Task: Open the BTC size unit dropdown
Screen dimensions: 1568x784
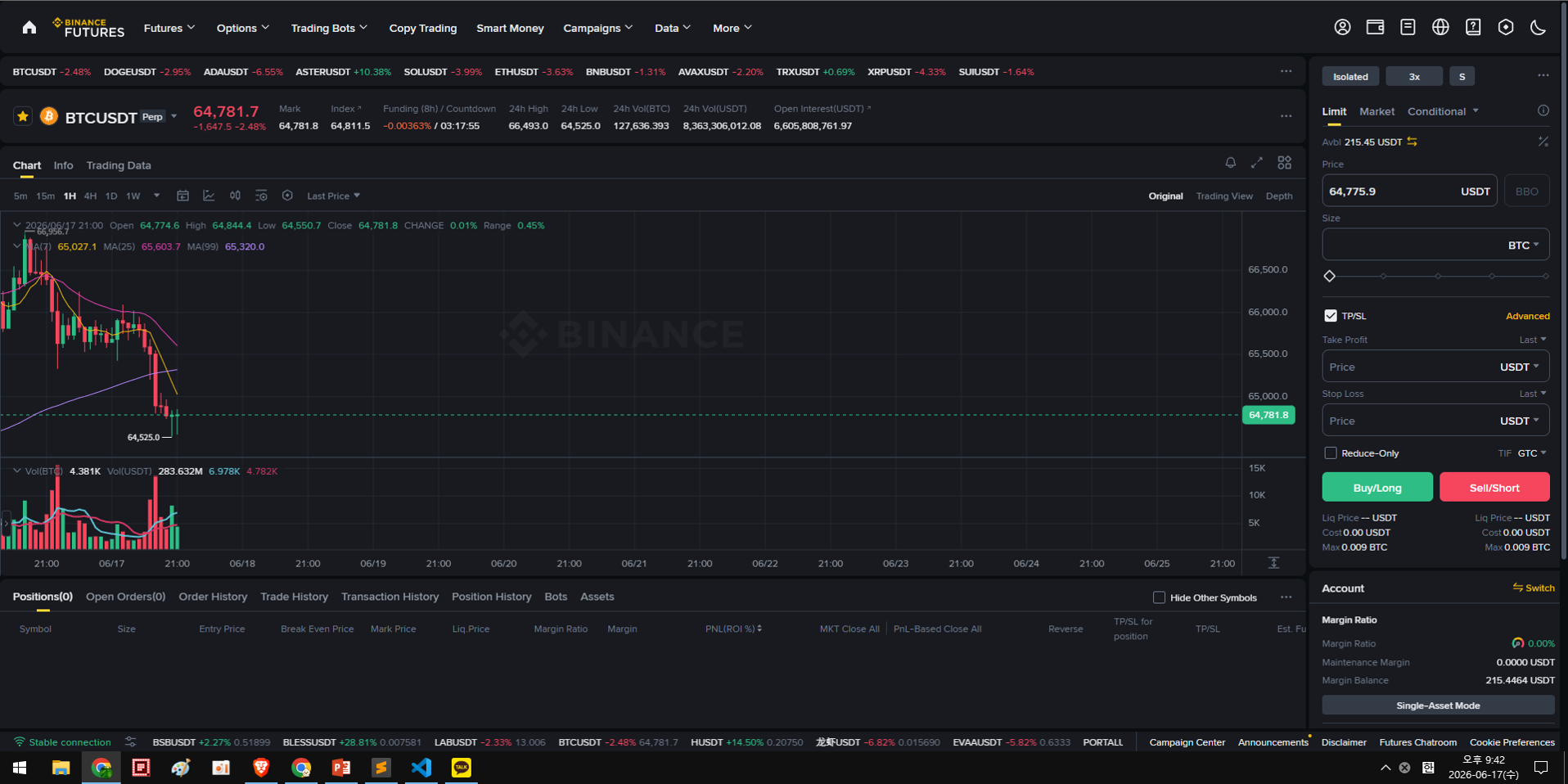Action: click(1524, 246)
